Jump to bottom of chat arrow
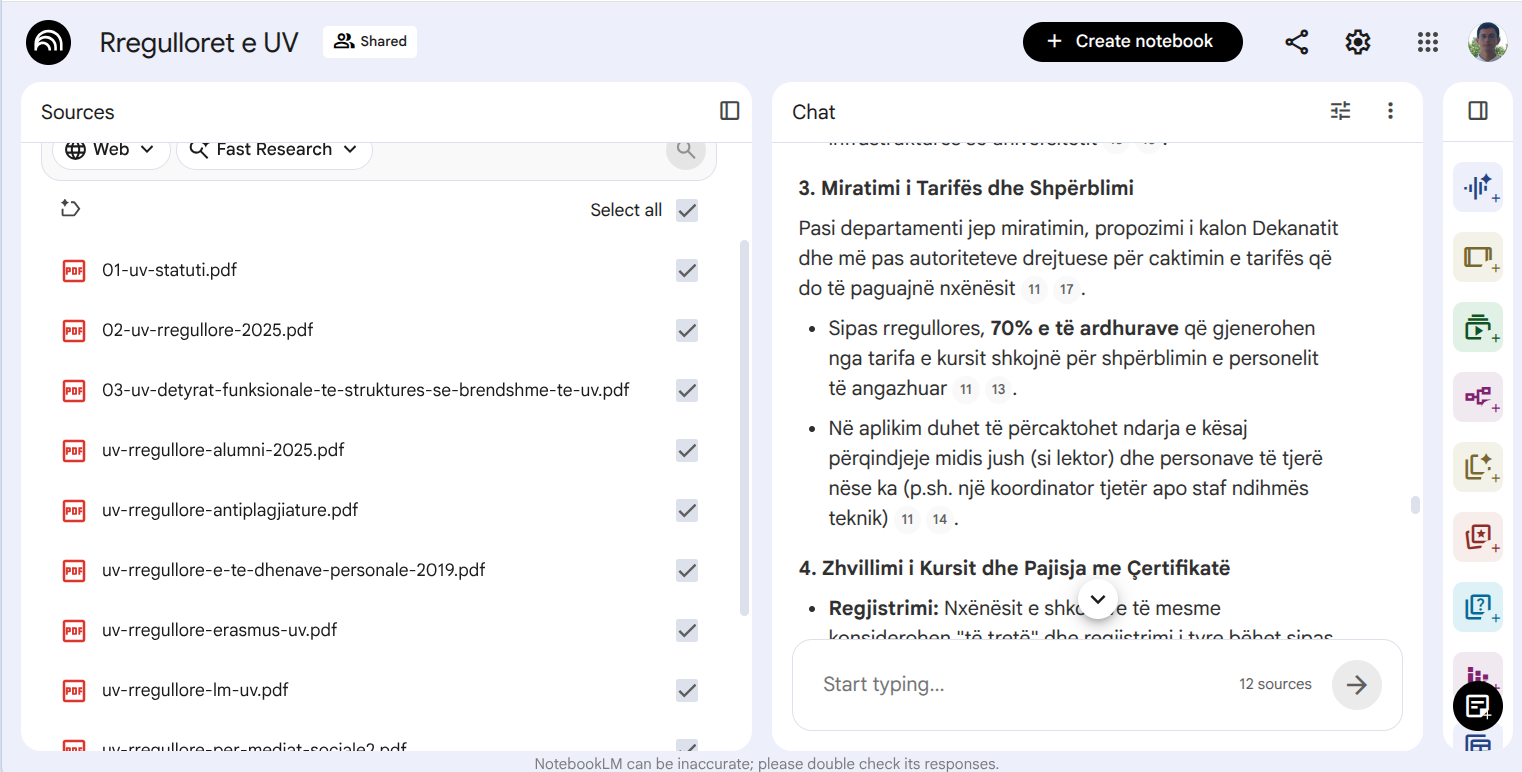Screen dimensions: 1522x772 click(x=1098, y=599)
